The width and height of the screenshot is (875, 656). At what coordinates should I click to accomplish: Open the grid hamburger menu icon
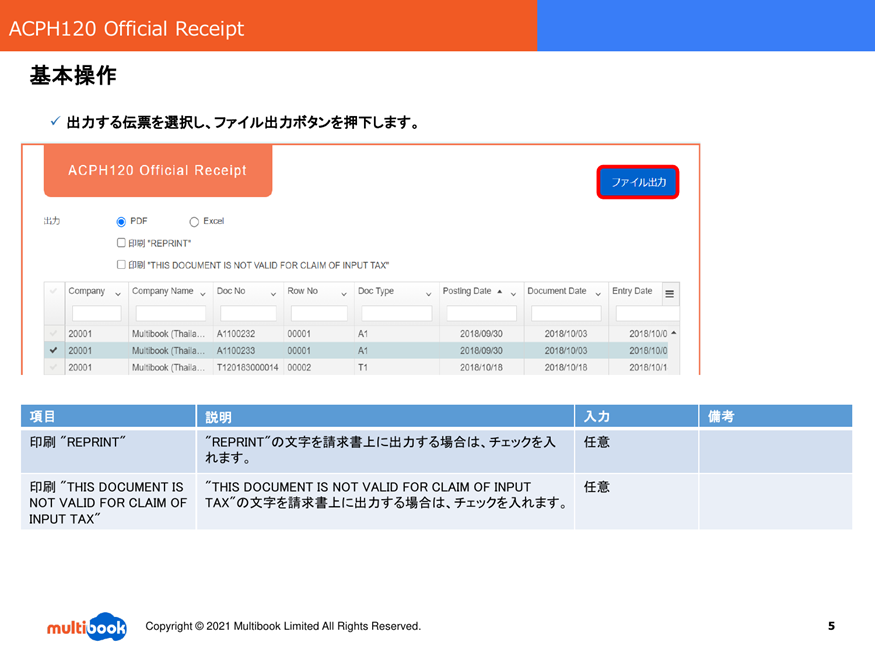click(670, 294)
